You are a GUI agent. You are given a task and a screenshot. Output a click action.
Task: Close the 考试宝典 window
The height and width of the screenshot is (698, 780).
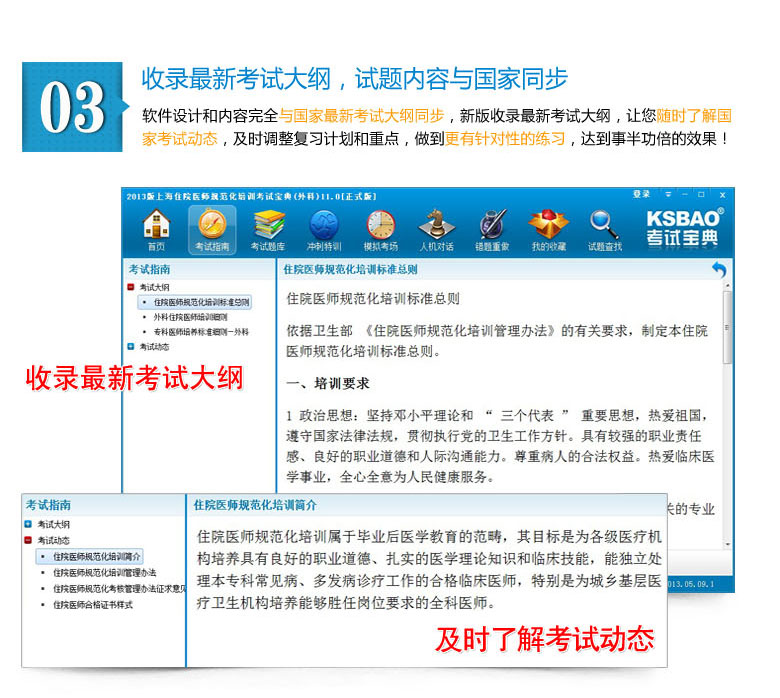tap(722, 195)
